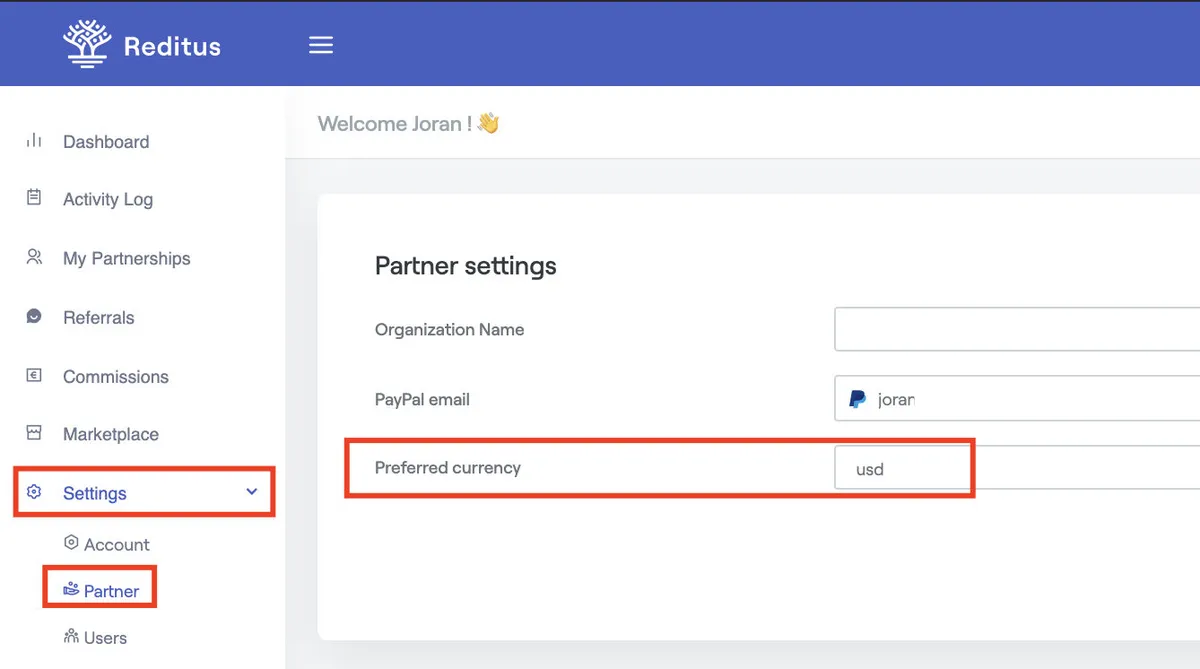The image size is (1200, 669).
Task: Open the Users settings sub-item
Action: point(105,637)
